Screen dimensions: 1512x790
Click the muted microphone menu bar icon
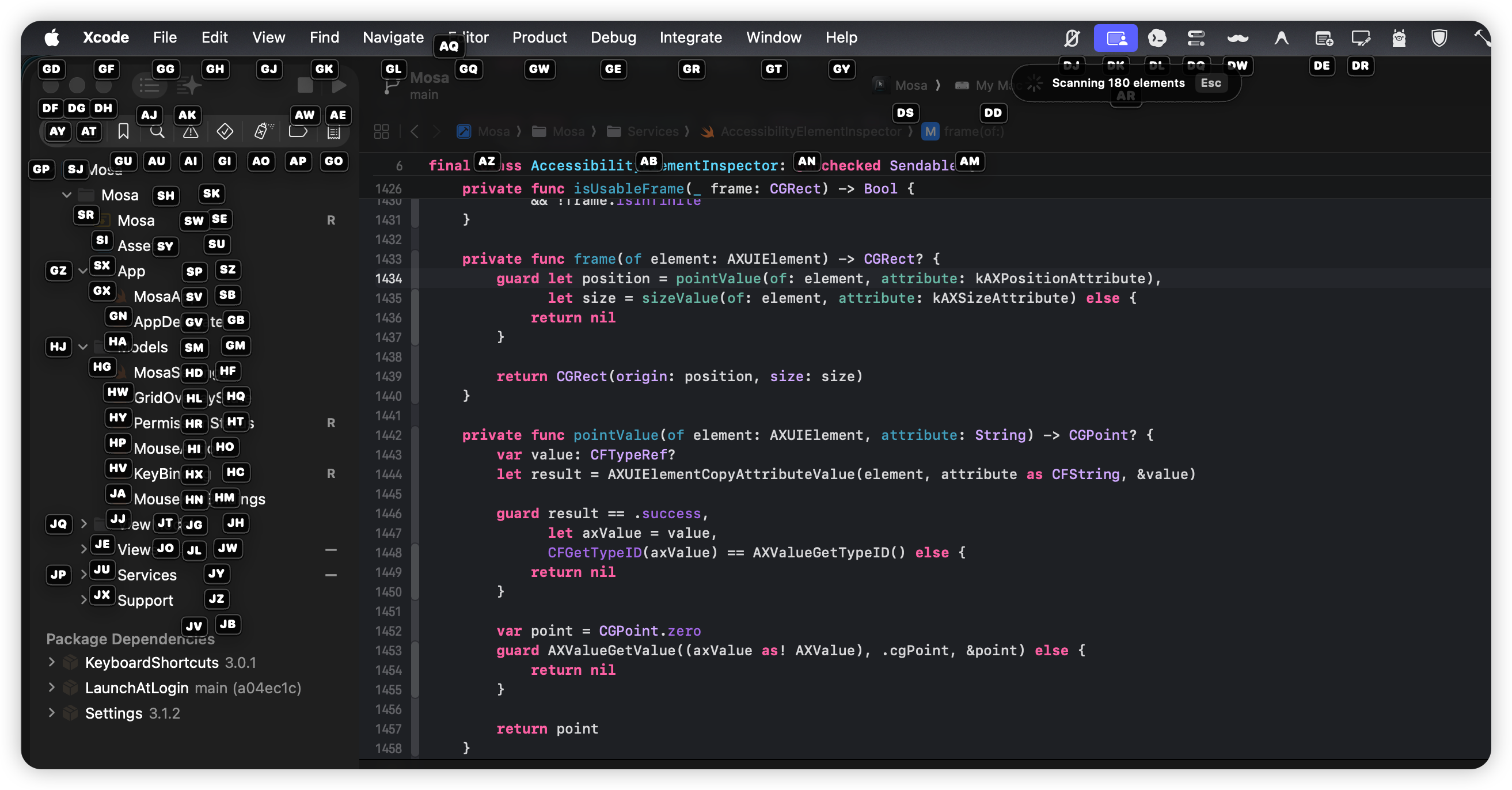coord(1072,38)
